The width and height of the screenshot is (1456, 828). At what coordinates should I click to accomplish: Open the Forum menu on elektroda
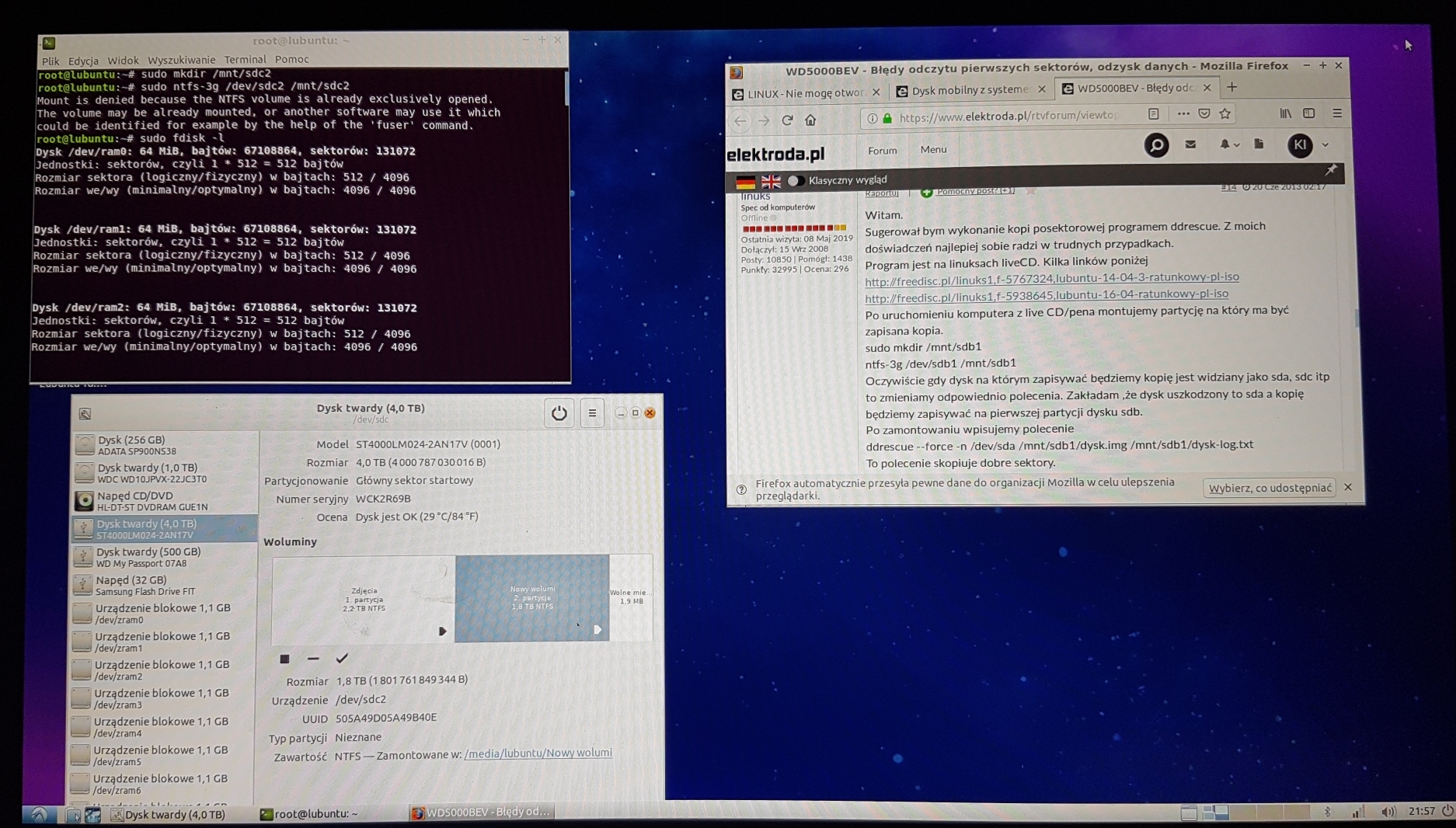click(882, 151)
